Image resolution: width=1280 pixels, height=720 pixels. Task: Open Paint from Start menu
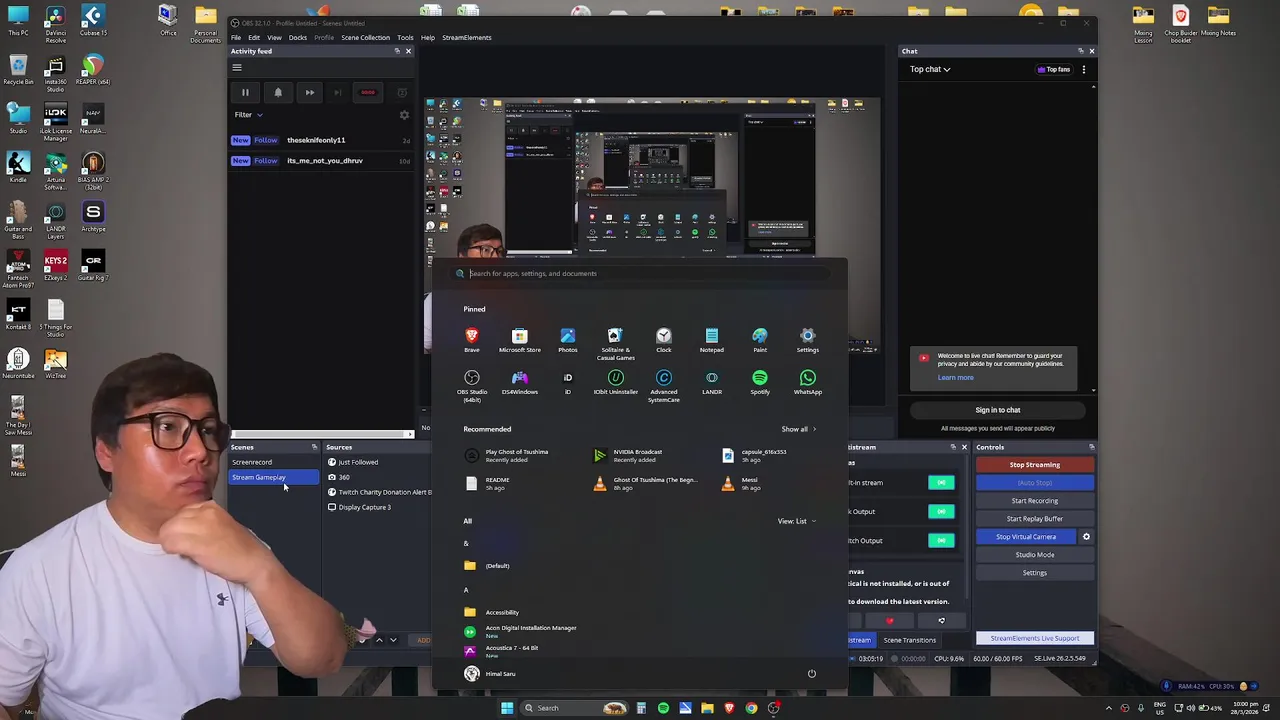(x=760, y=340)
